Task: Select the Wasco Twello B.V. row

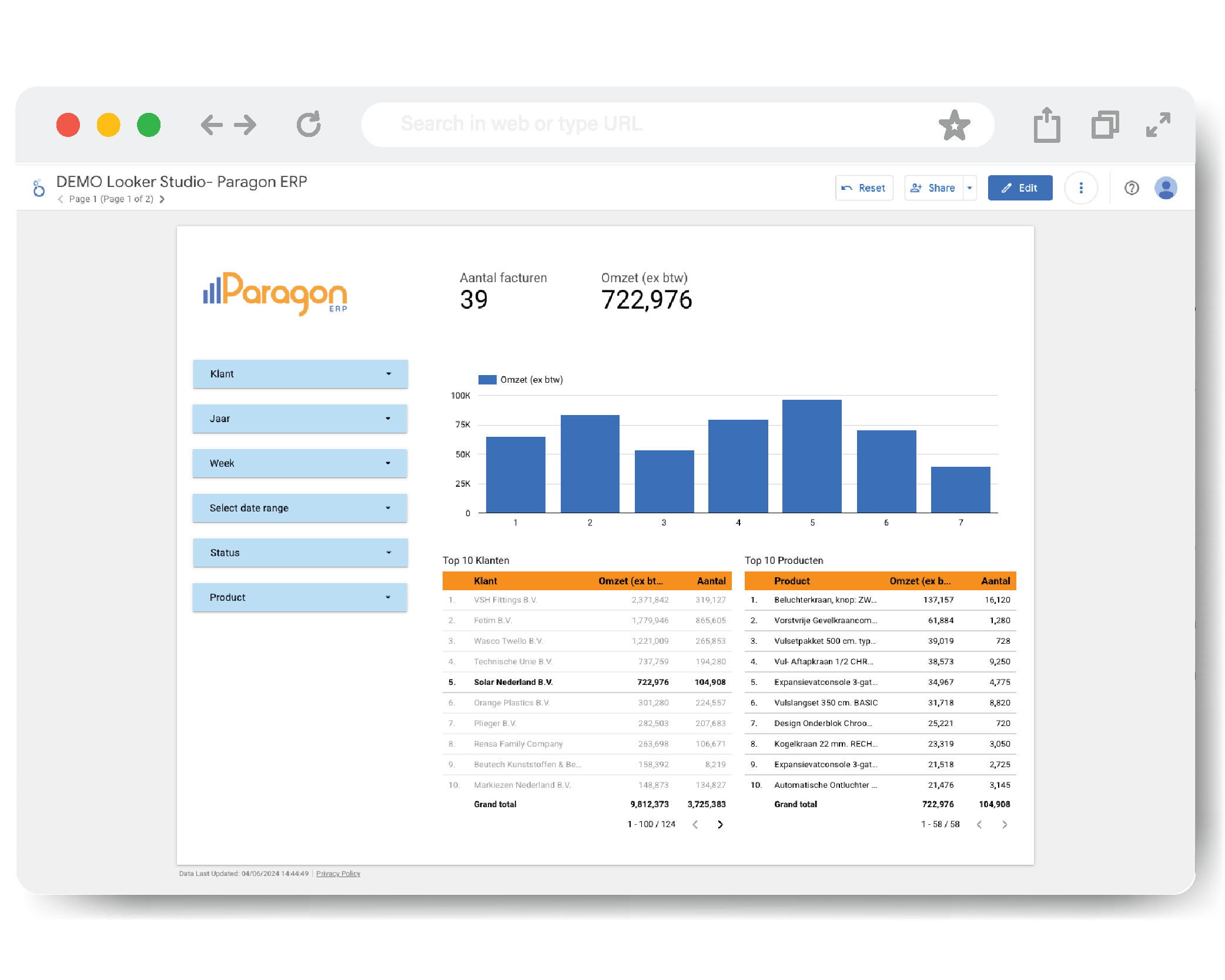Action: point(587,641)
